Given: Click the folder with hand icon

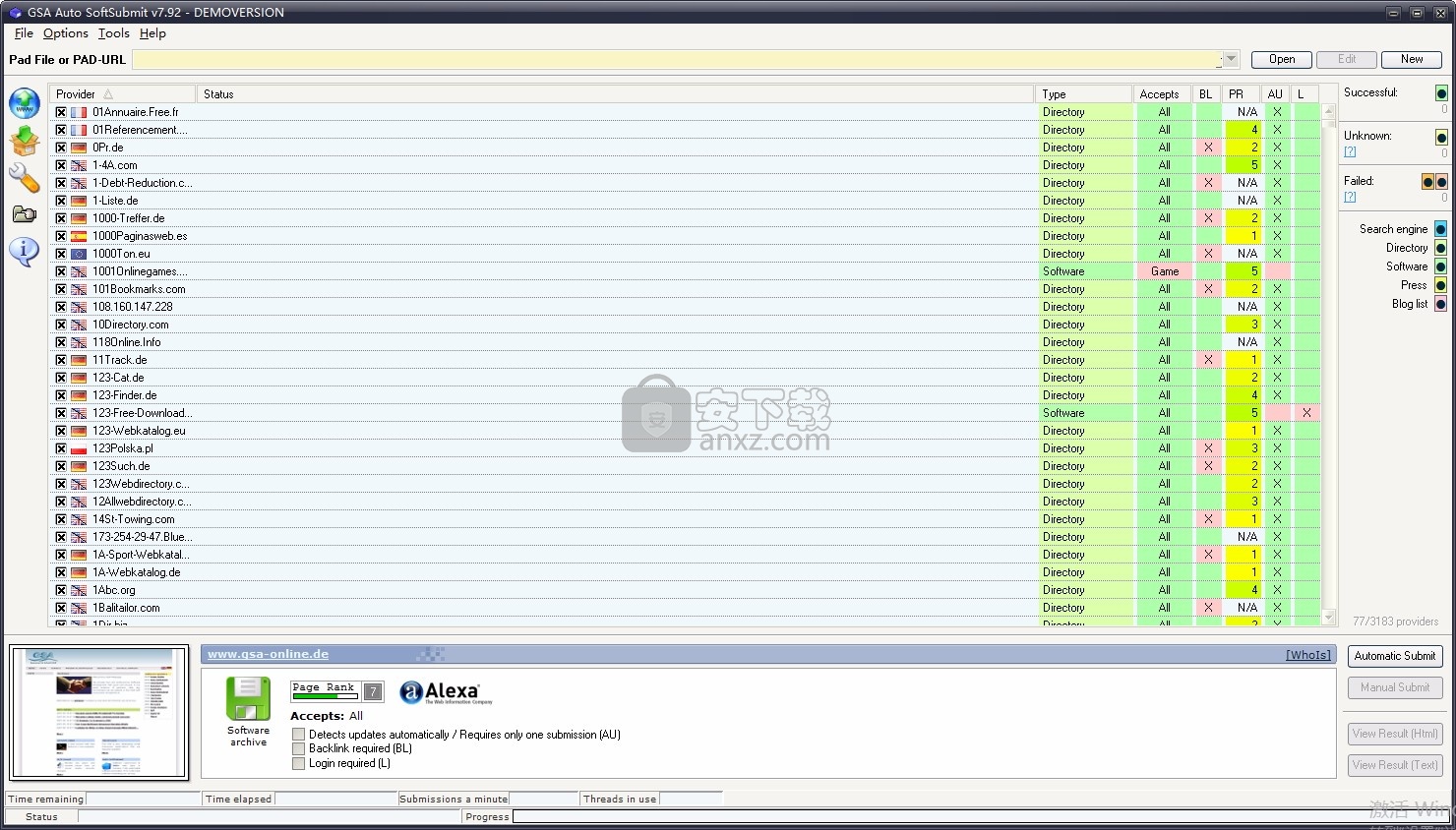Looking at the screenshot, I should (25, 214).
